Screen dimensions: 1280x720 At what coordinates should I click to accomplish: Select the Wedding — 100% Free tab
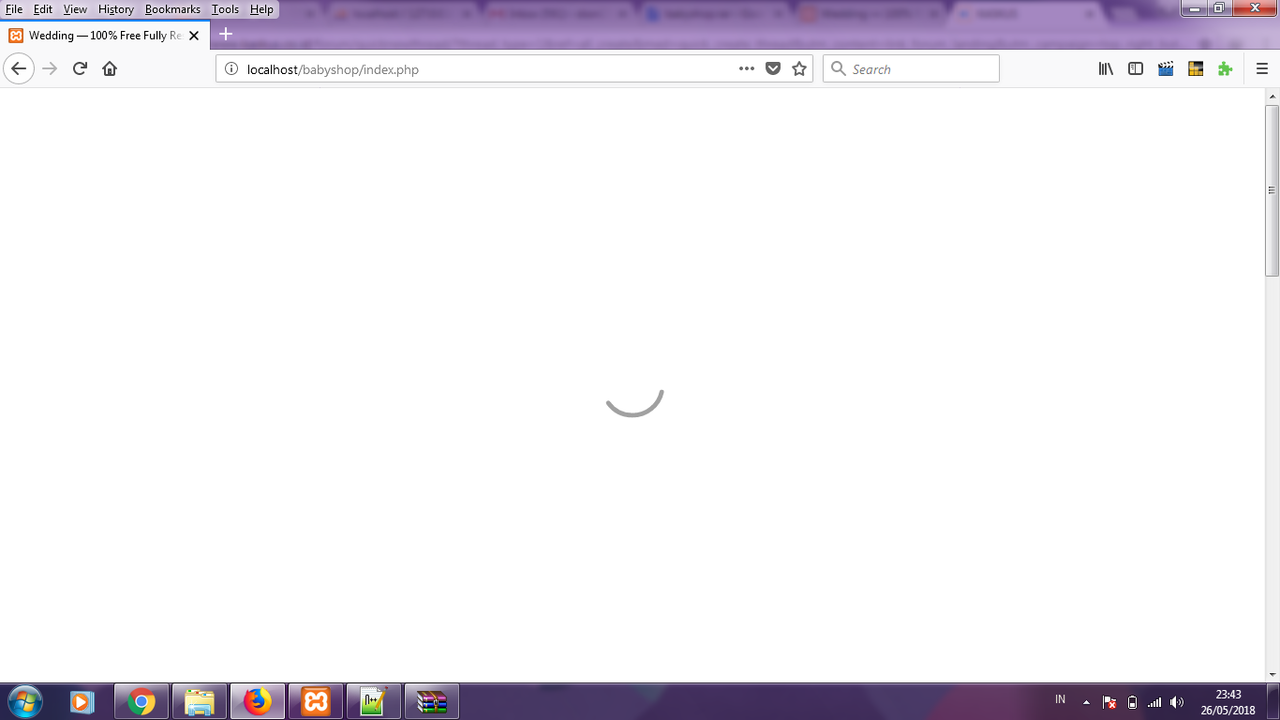(104, 35)
